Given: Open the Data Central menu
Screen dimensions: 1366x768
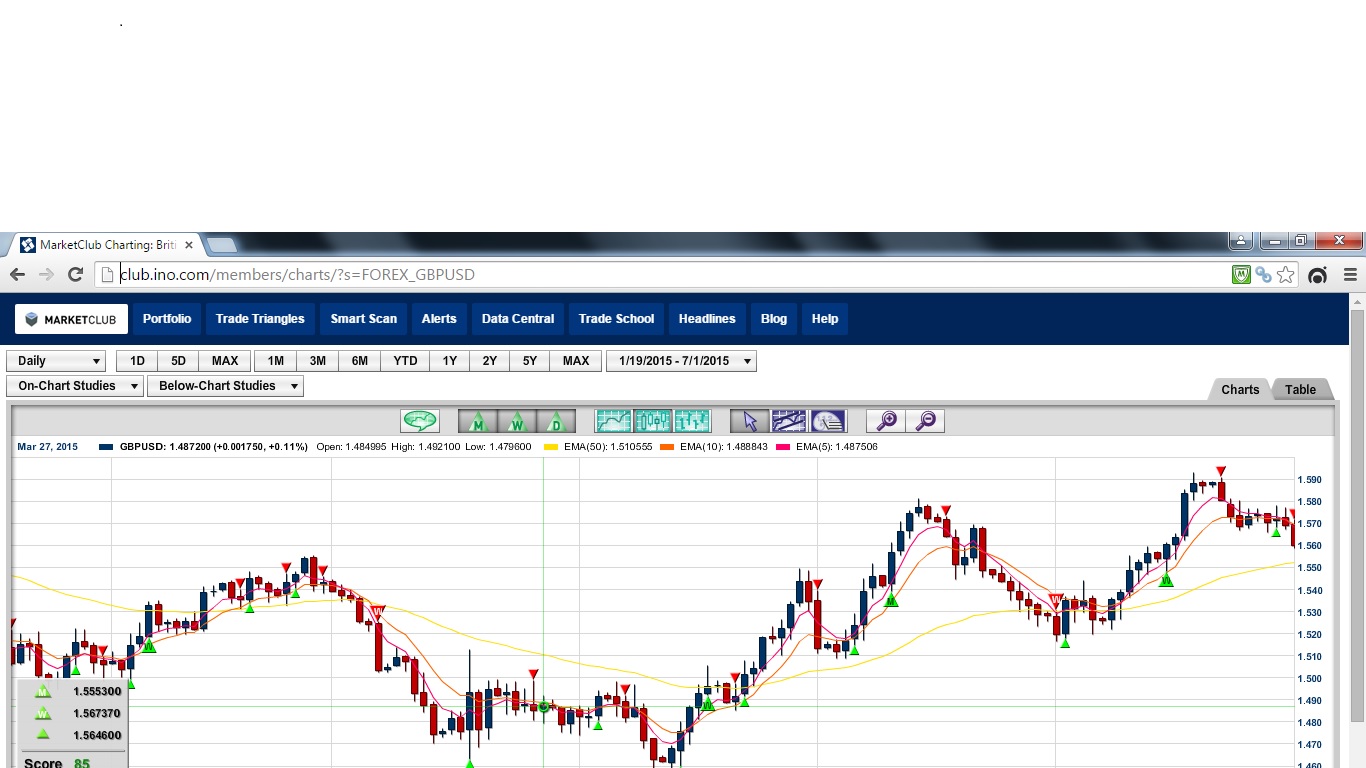Looking at the screenshot, I should pyautogui.click(x=518, y=319).
